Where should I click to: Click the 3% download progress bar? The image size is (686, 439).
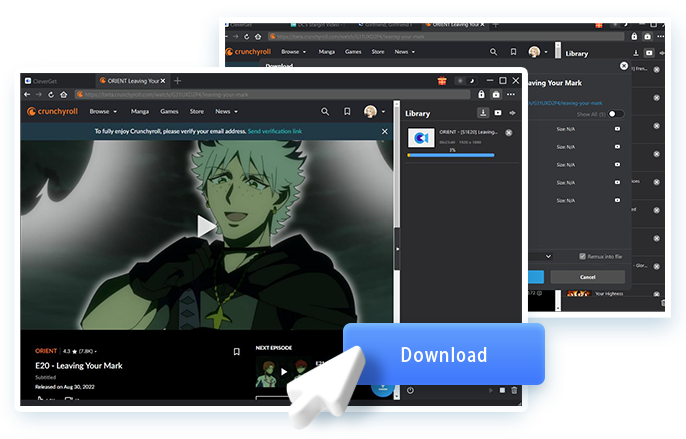click(451, 155)
